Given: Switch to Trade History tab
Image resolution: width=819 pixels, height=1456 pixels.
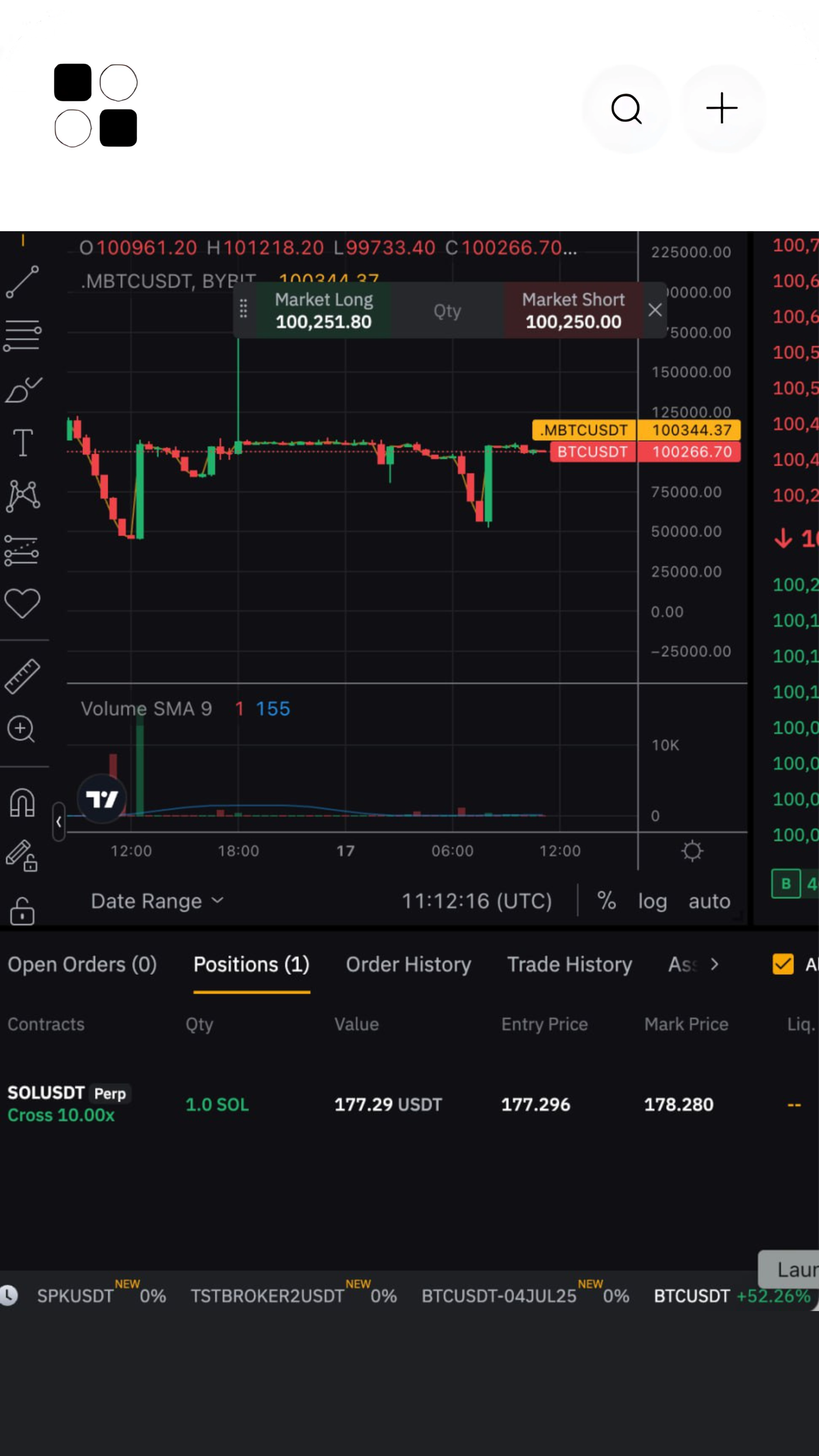Looking at the screenshot, I should [x=569, y=965].
